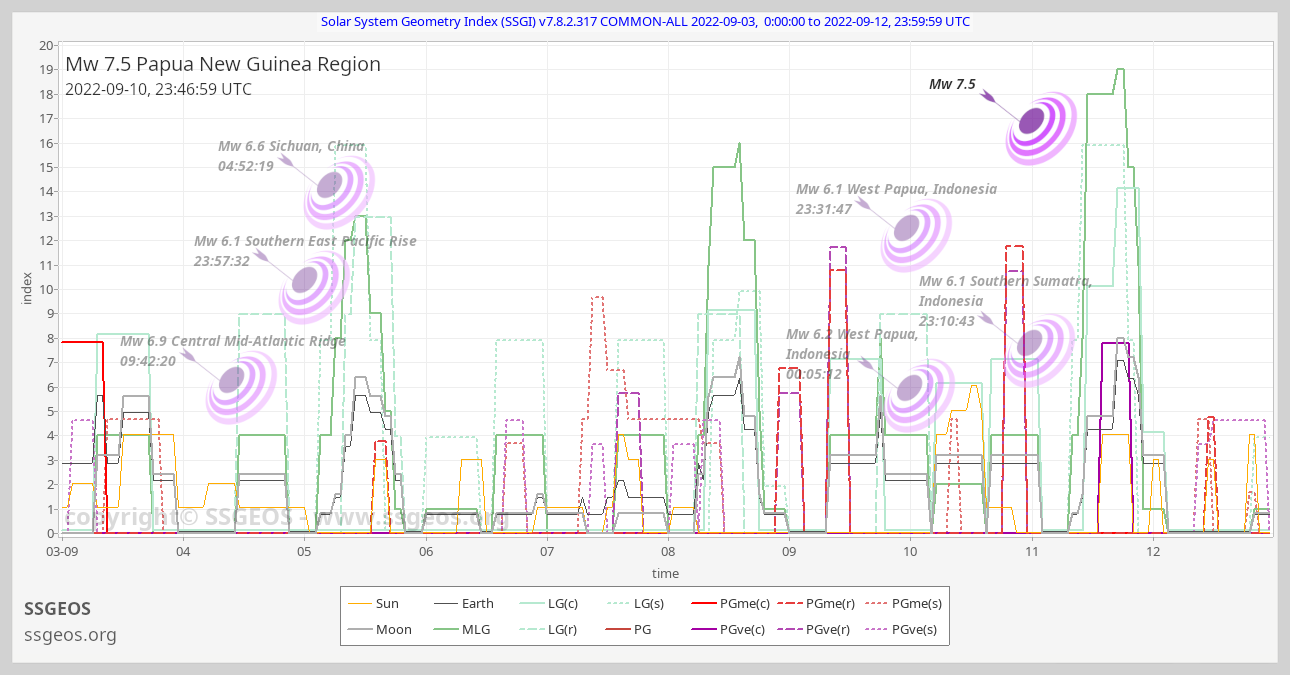Screen dimensions: 1290x675
Task: Click the SSGI chart title text
Action: tap(645, 21)
